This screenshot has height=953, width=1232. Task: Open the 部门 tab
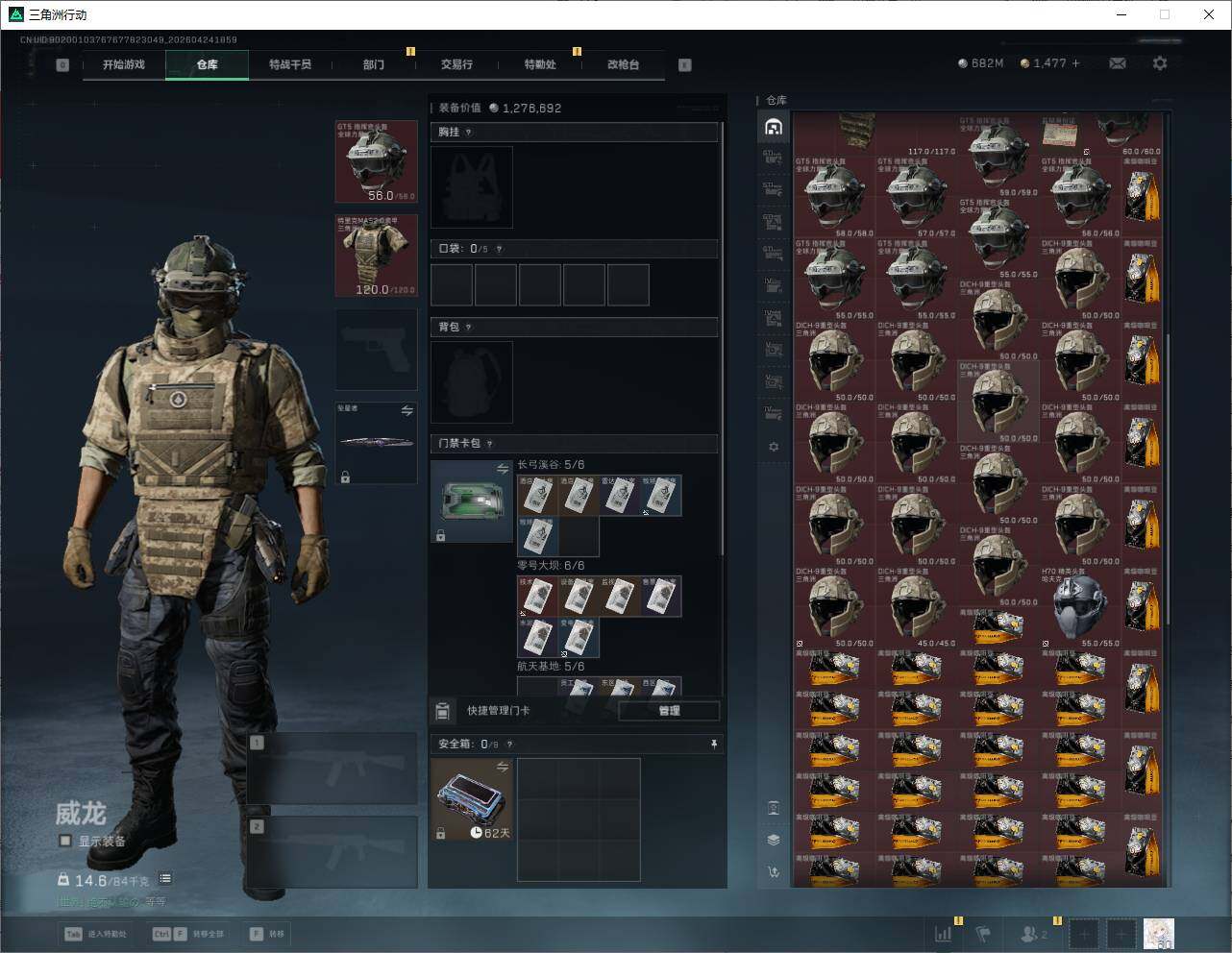(x=373, y=65)
